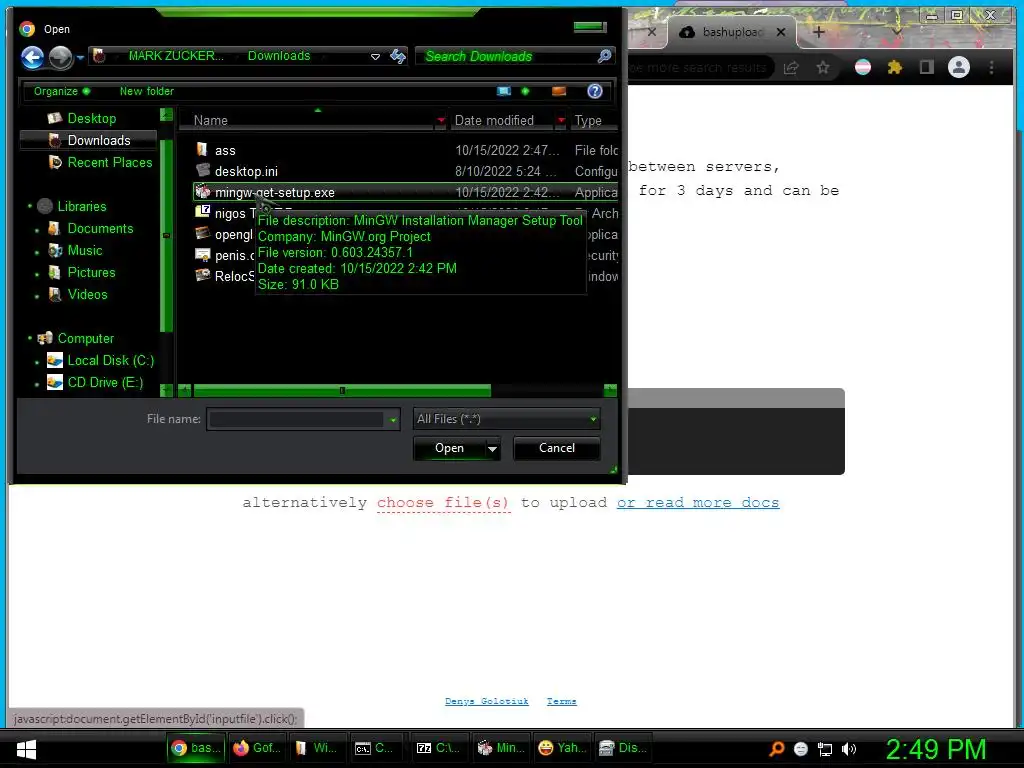Click New folder in the toolbar
Image resolution: width=1024 pixels, height=768 pixels.
click(146, 91)
